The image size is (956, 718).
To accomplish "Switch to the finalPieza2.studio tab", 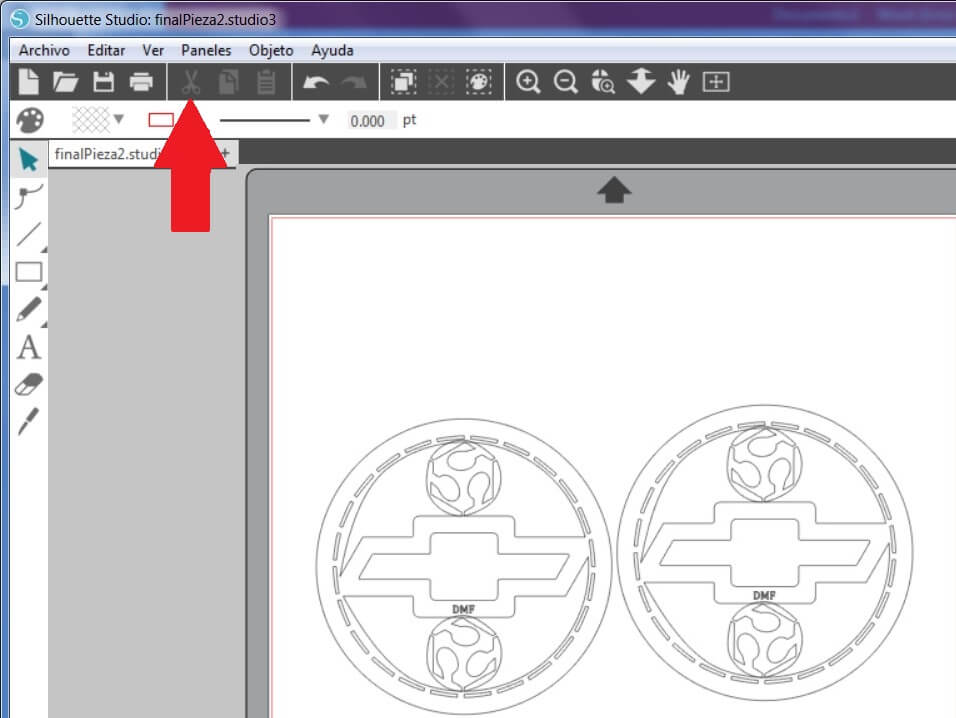I will click(107, 154).
